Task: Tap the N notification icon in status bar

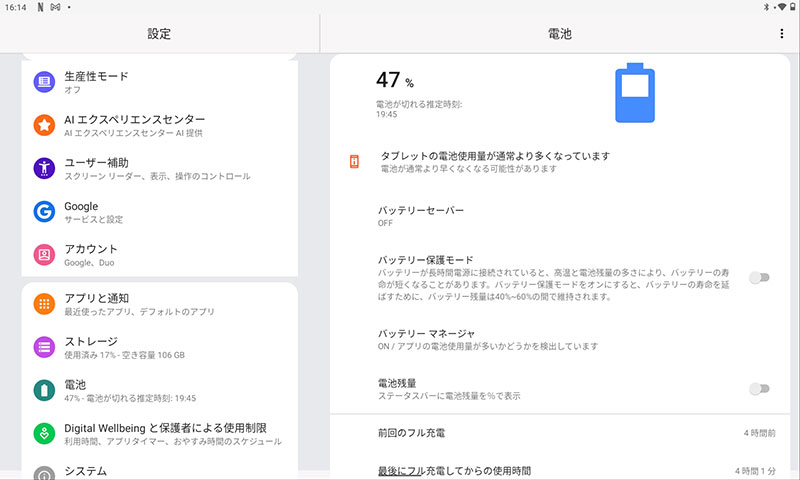Action: pos(40,7)
